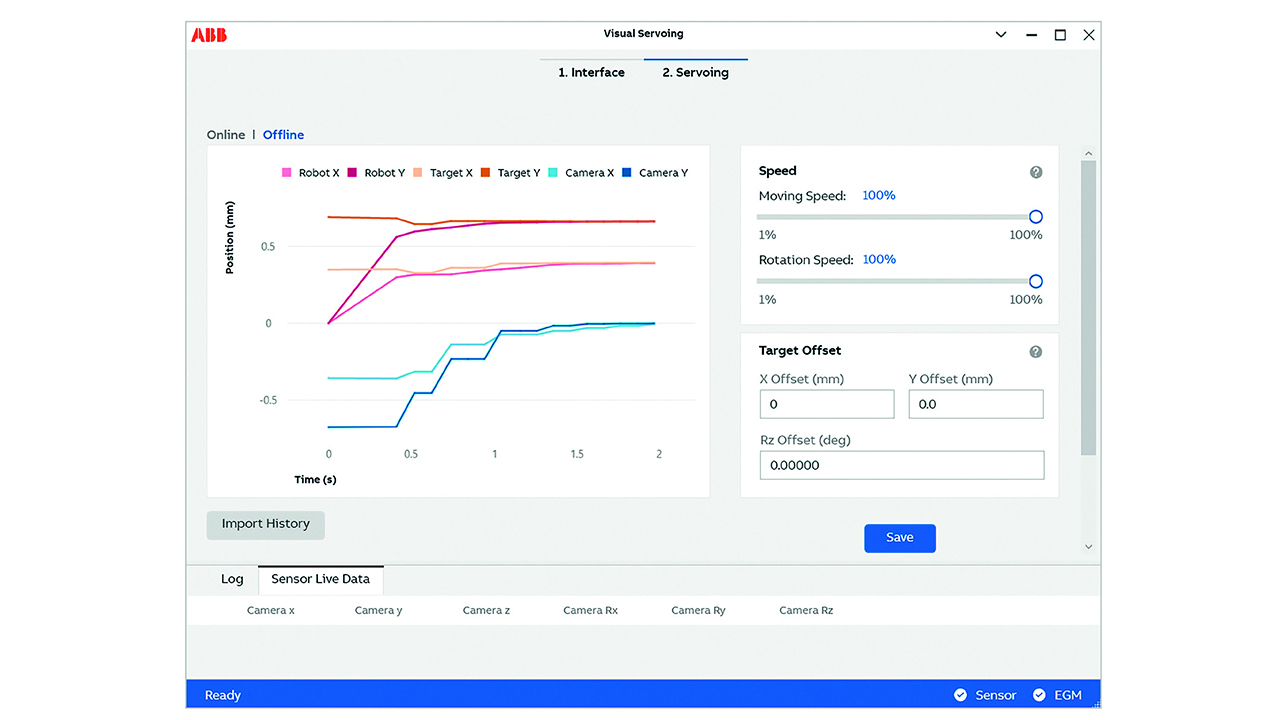Click the scroll-down arrow of right panel

pos(1088,547)
